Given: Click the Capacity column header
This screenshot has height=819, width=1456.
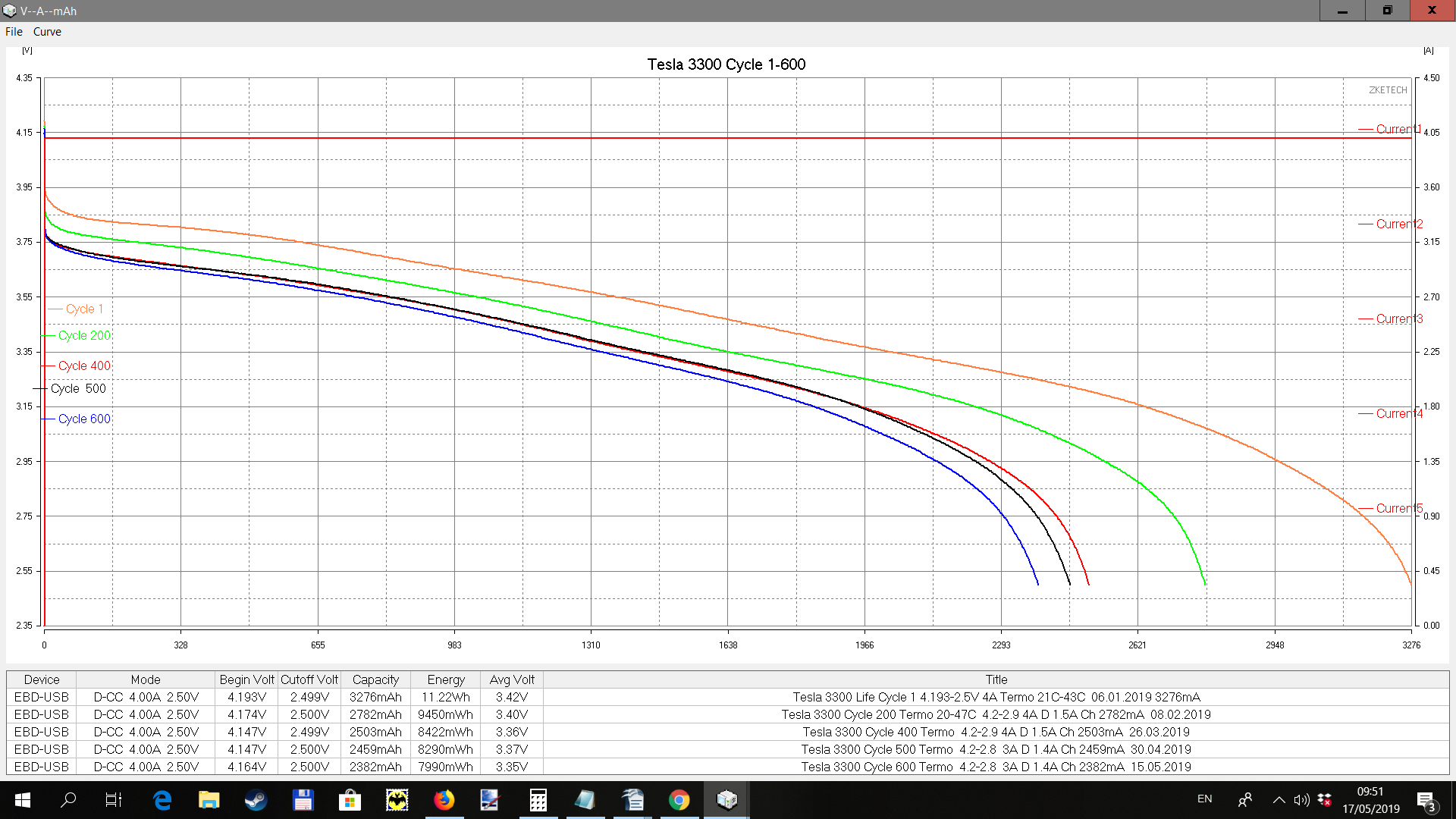Looking at the screenshot, I should [375, 679].
